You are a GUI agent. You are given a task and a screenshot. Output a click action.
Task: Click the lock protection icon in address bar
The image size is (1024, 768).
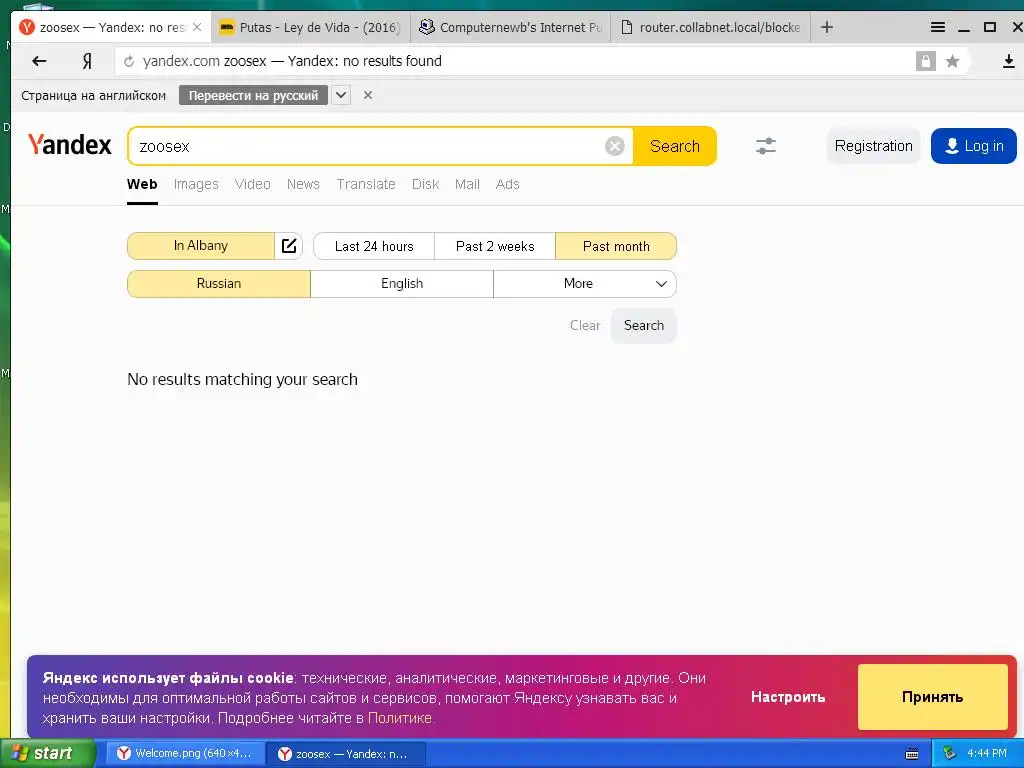point(925,61)
